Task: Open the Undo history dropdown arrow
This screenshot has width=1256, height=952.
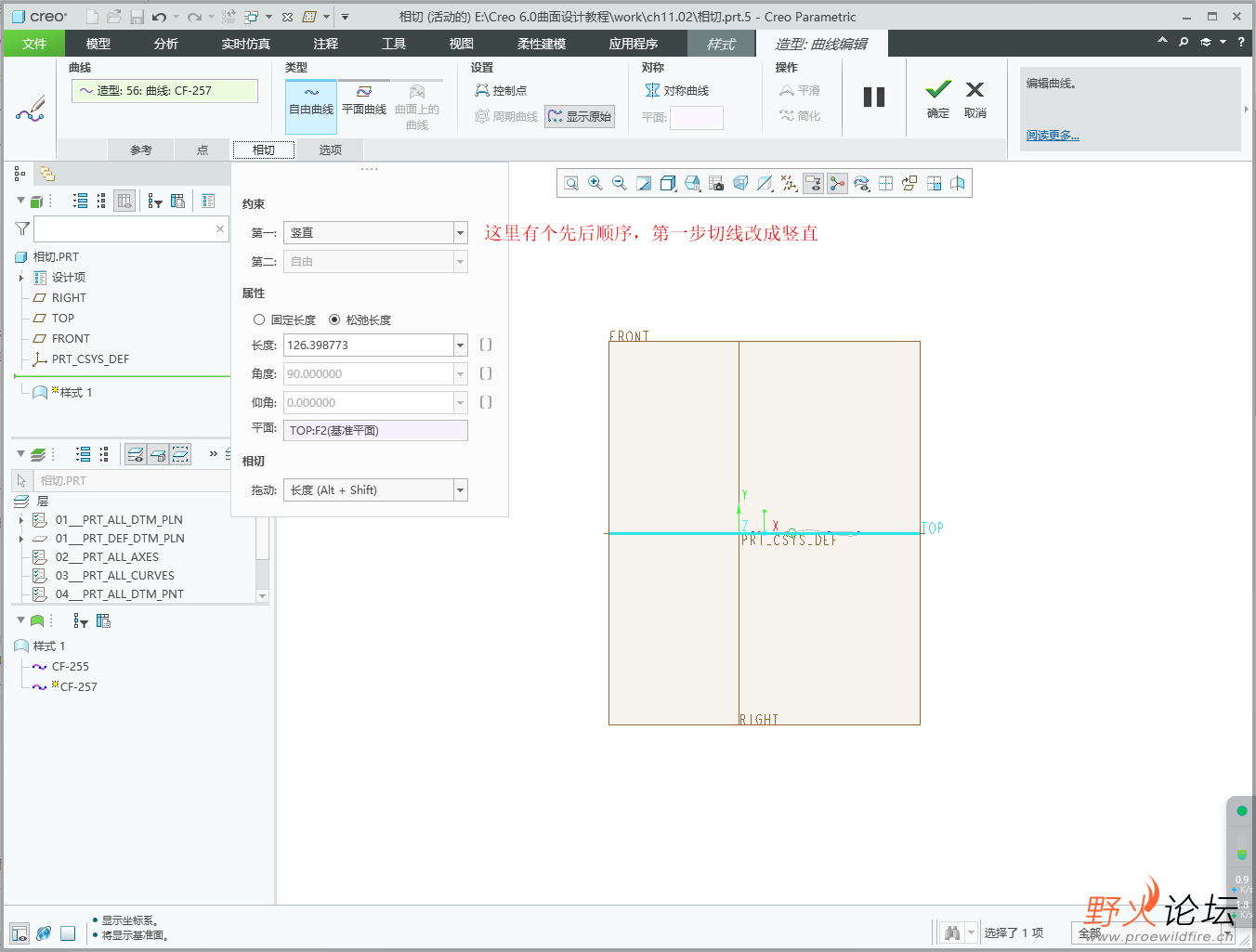Action: coord(177,17)
